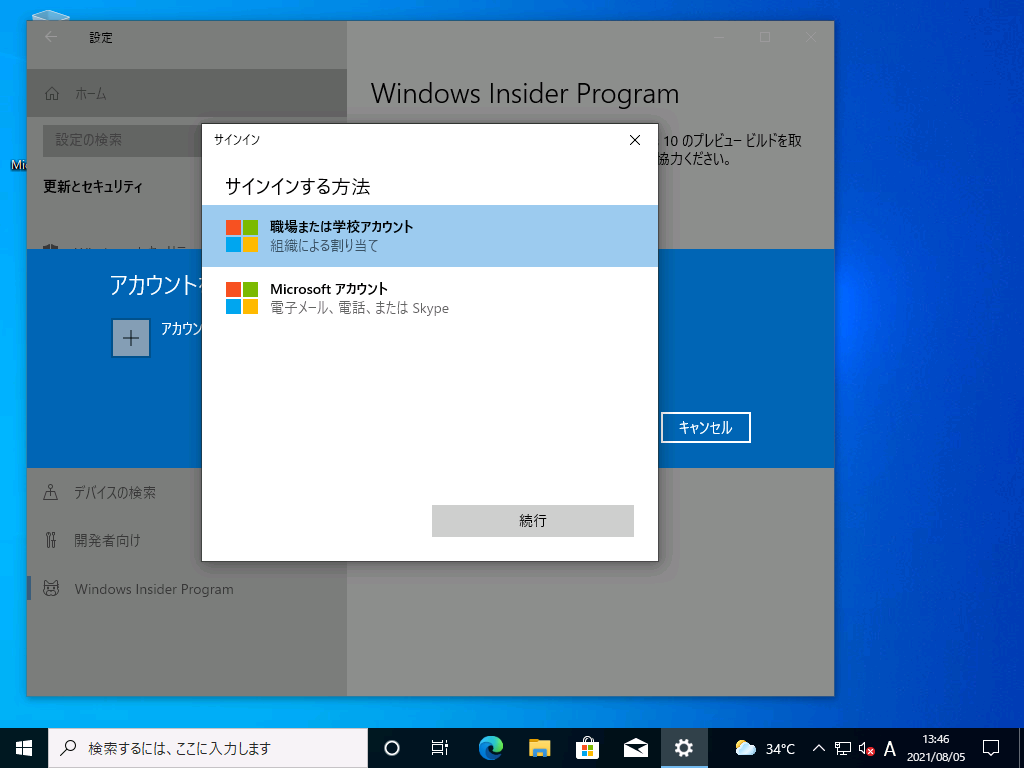This screenshot has height=768, width=1024.
Task: Open Microsoft Store from taskbar
Action: pyautogui.click(x=588, y=748)
